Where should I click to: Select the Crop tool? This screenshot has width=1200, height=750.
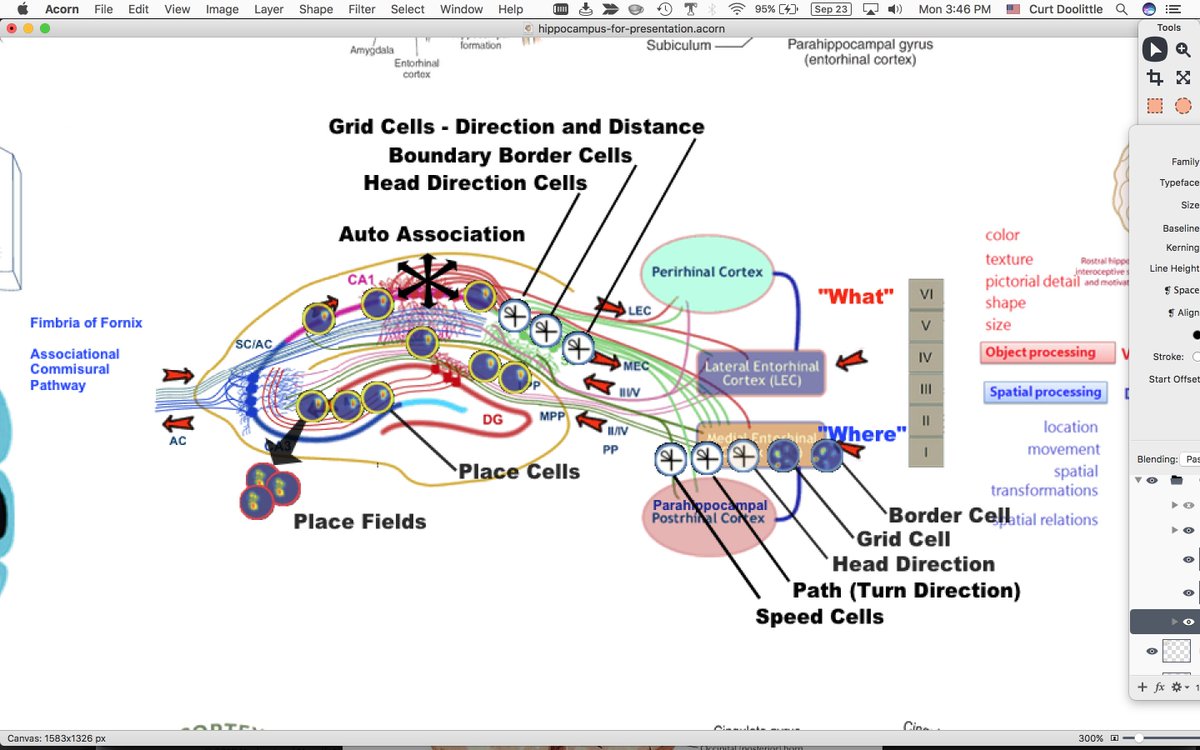point(1155,77)
